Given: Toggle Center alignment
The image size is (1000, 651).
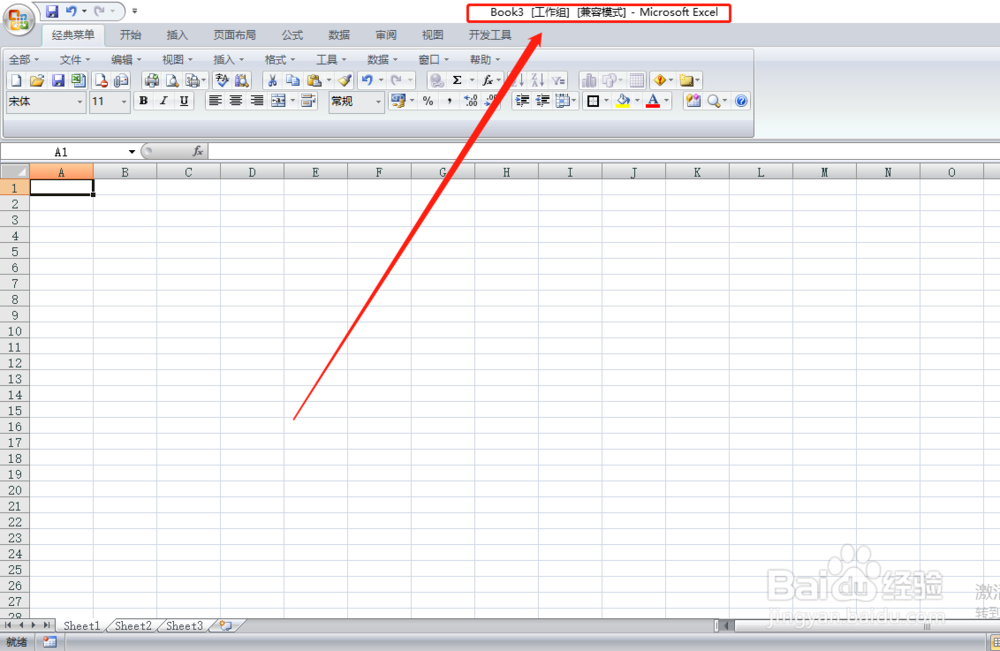Looking at the screenshot, I should [x=236, y=101].
